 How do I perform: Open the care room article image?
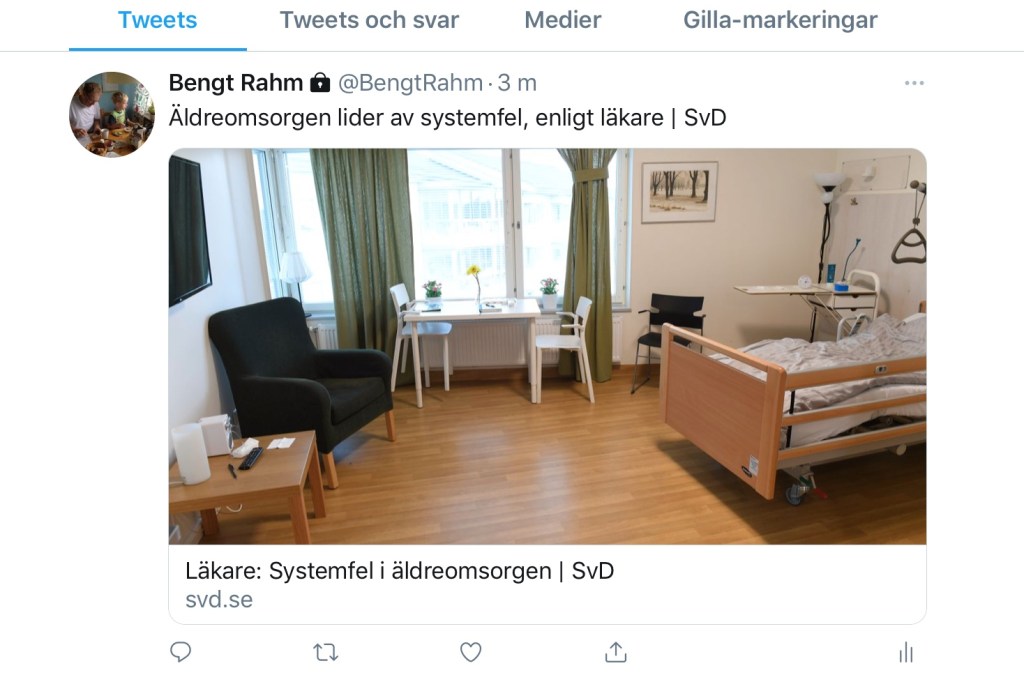click(547, 347)
